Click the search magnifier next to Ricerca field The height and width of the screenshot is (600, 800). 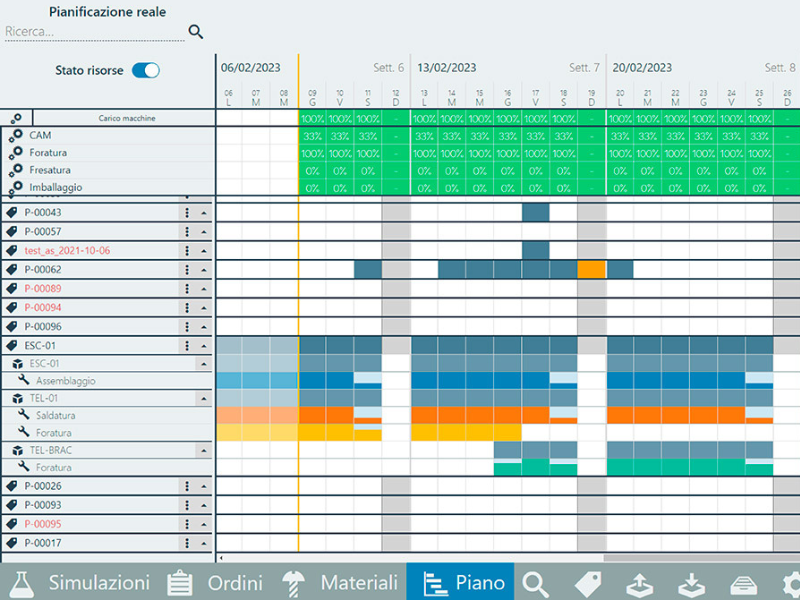[x=196, y=32]
